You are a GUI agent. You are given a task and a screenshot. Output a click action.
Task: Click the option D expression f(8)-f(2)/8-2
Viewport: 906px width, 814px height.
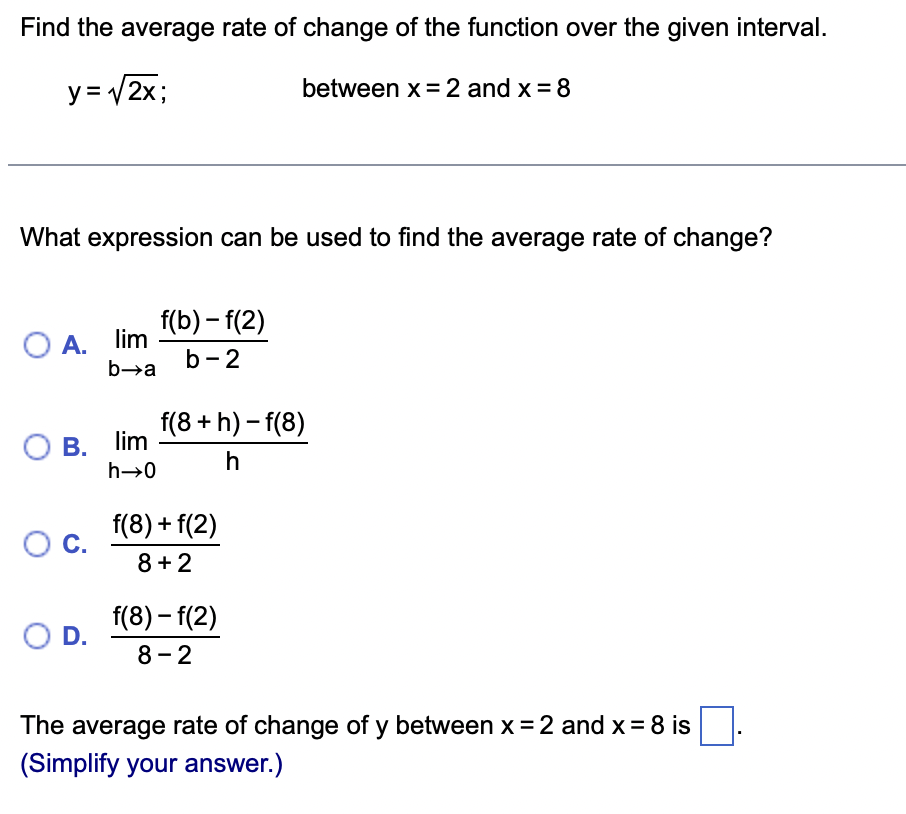pyautogui.click(x=166, y=633)
